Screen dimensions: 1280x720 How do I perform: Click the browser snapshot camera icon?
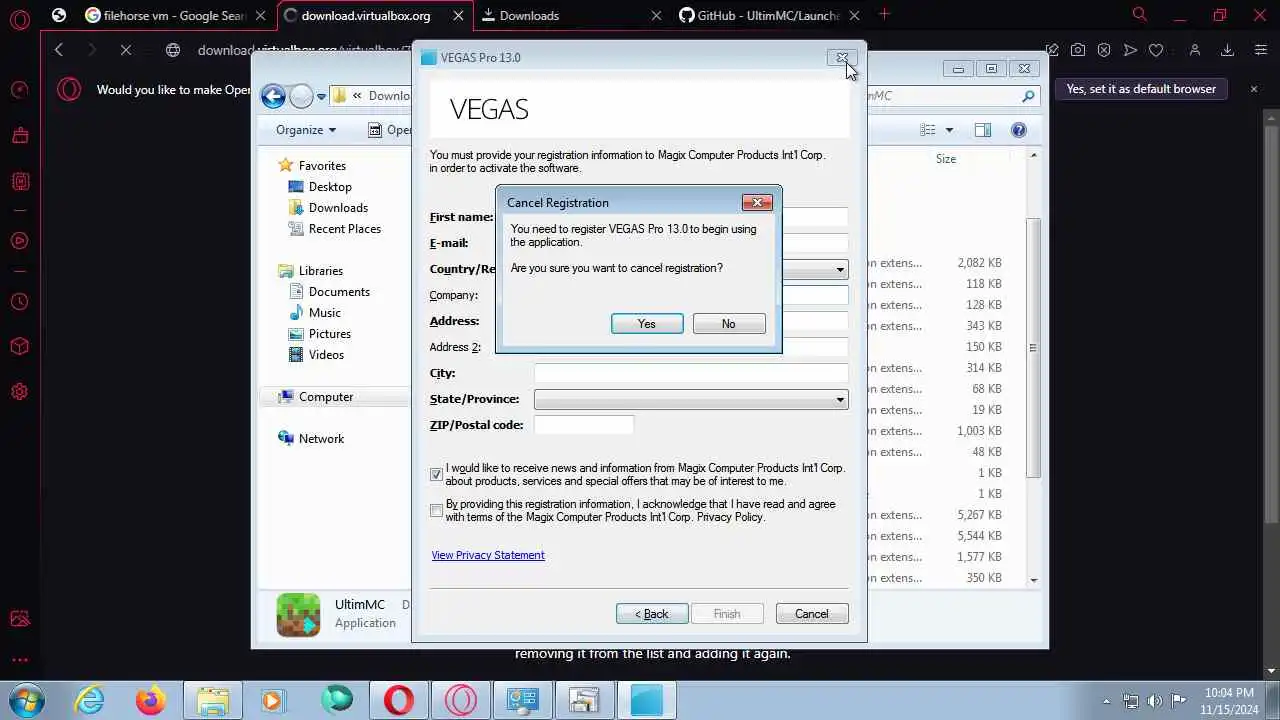(1078, 50)
